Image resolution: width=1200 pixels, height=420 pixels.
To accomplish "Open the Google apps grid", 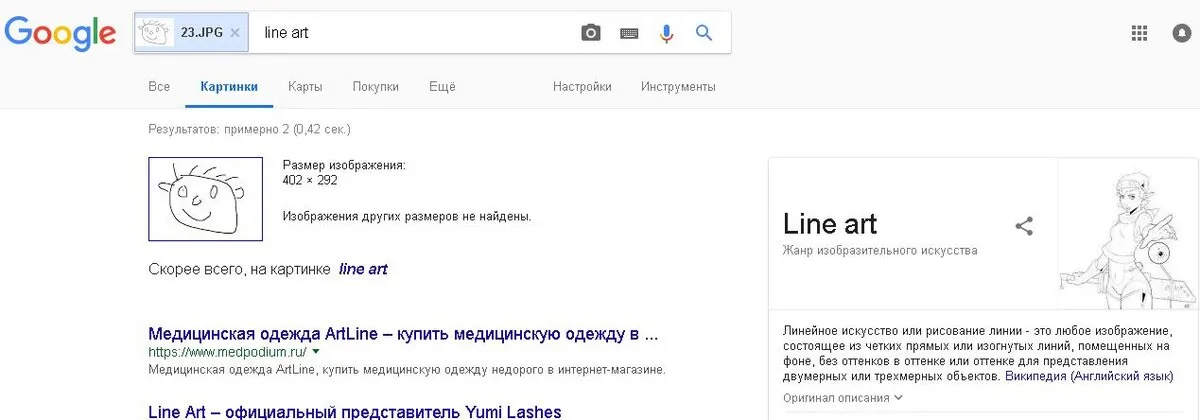I will [x=1138, y=33].
